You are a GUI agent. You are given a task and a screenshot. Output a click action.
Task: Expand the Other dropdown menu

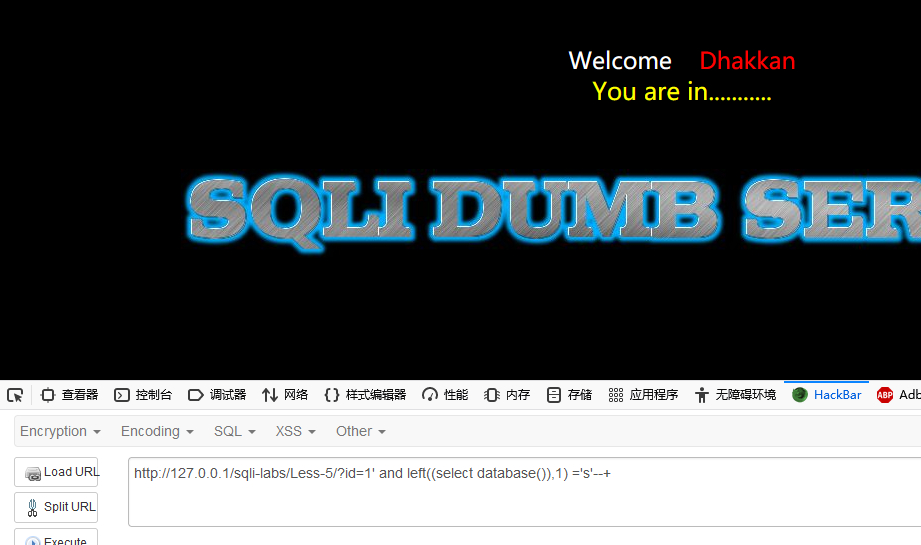[361, 431]
